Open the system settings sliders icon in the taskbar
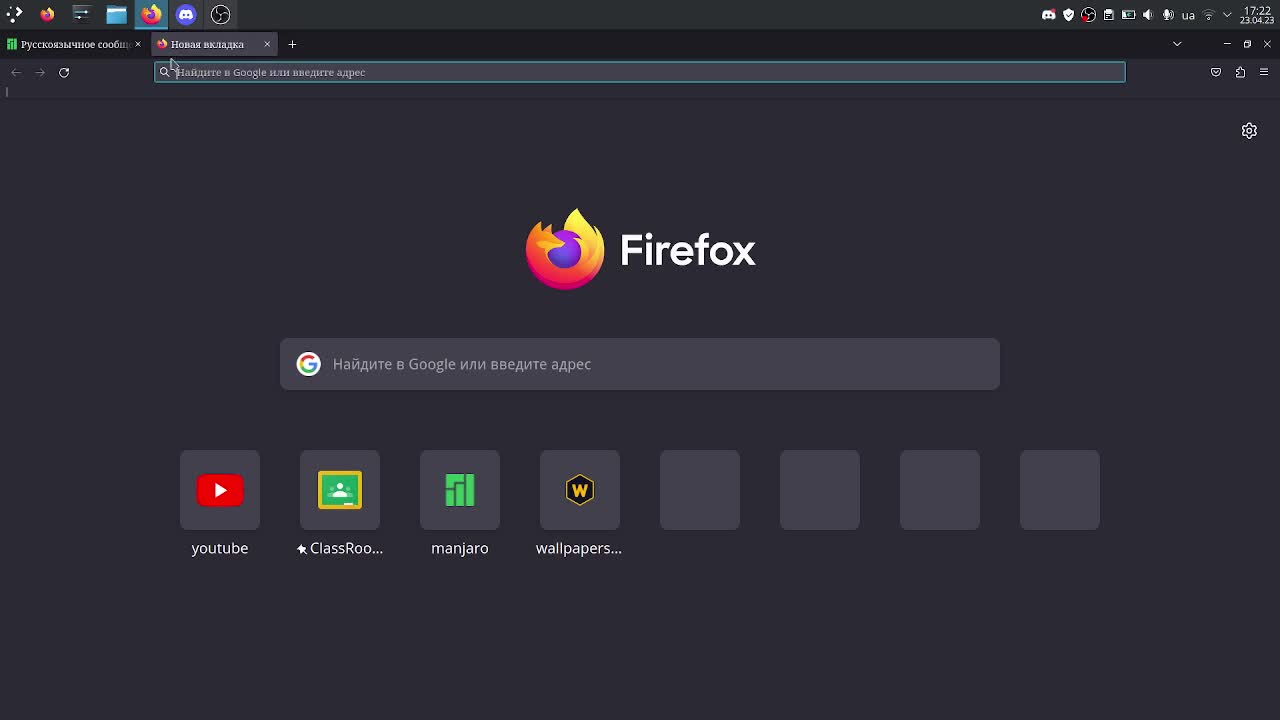The image size is (1280, 720). coord(81,14)
